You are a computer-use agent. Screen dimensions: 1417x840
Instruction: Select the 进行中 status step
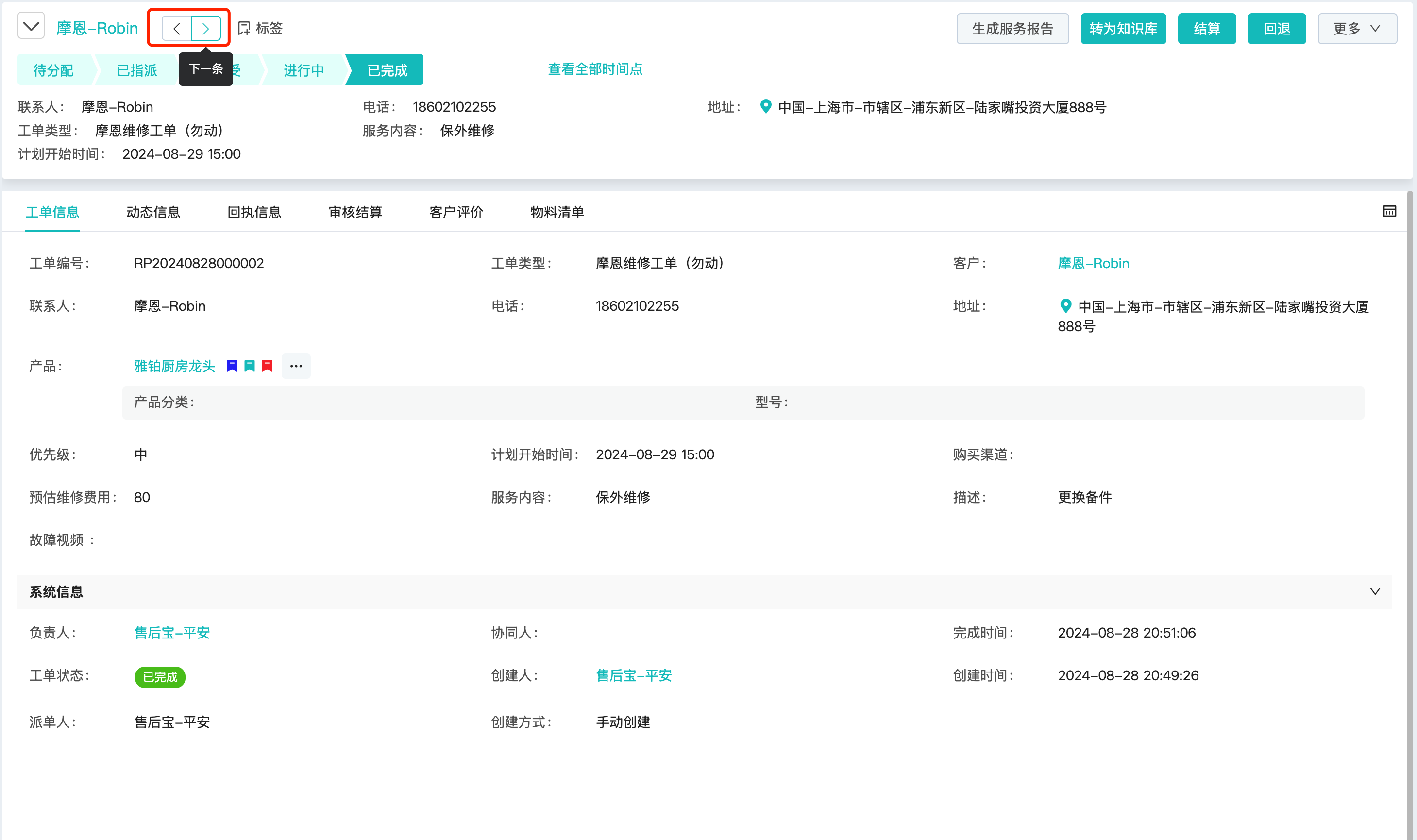click(304, 69)
